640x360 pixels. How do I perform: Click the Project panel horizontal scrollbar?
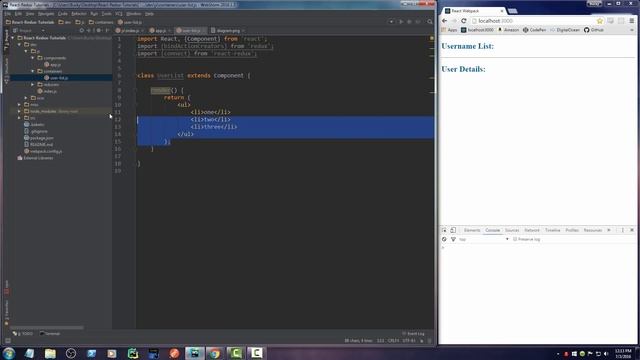tap(47, 327)
